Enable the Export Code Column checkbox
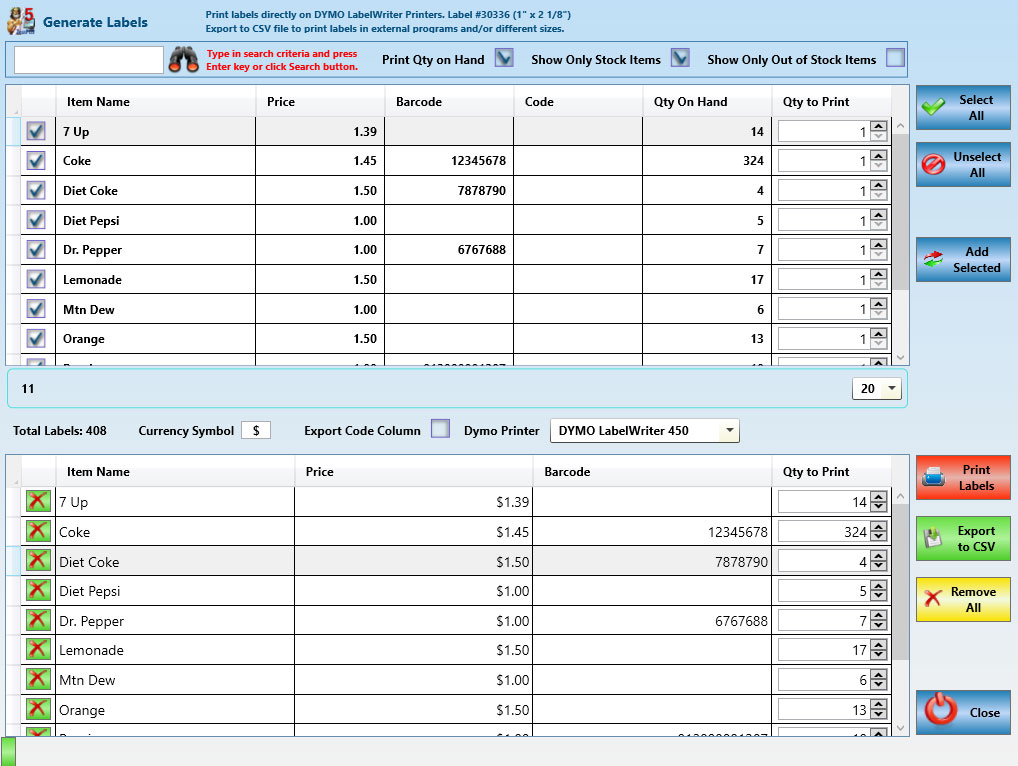The image size is (1018, 766). click(440, 429)
